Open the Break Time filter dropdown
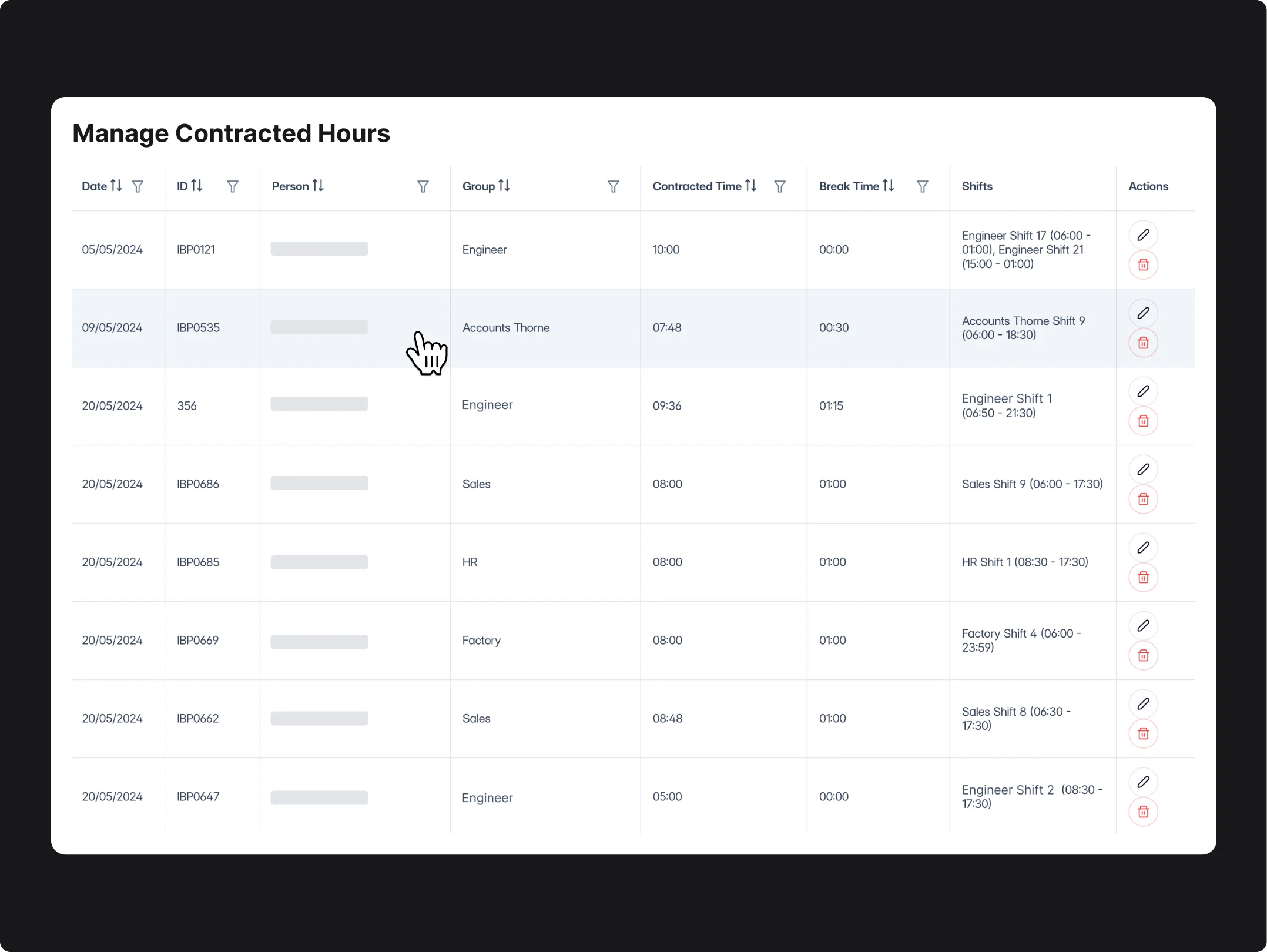 coord(923,186)
